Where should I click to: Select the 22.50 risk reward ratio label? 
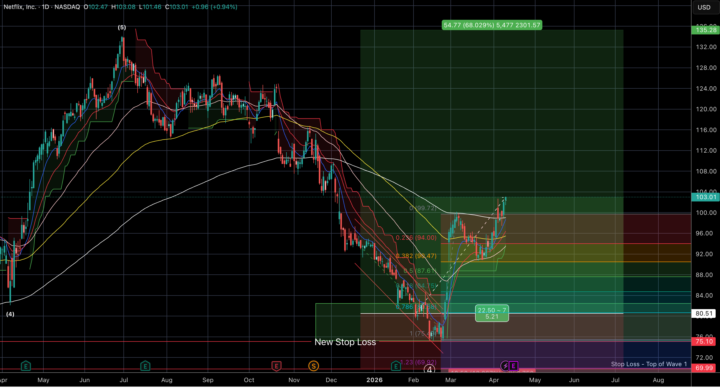(x=492, y=313)
